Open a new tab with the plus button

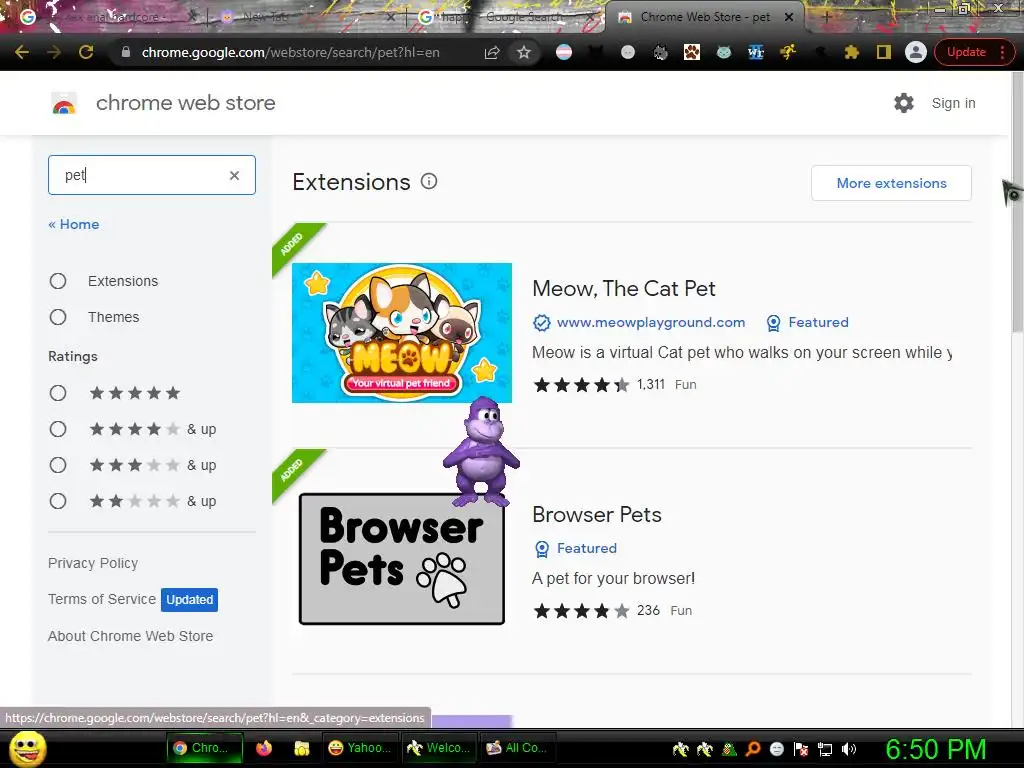(x=826, y=18)
